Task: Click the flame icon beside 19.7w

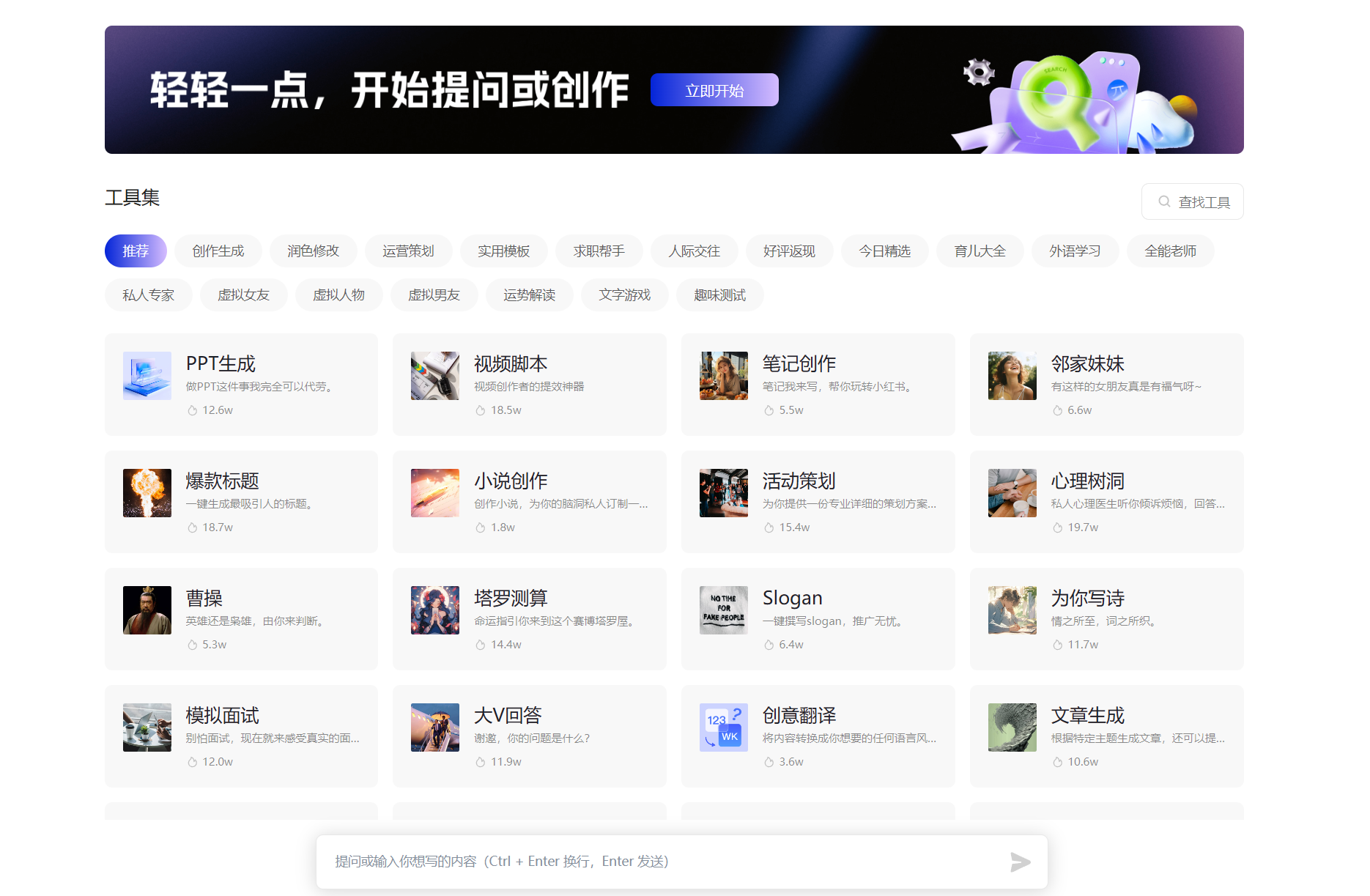Action: 1058,527
